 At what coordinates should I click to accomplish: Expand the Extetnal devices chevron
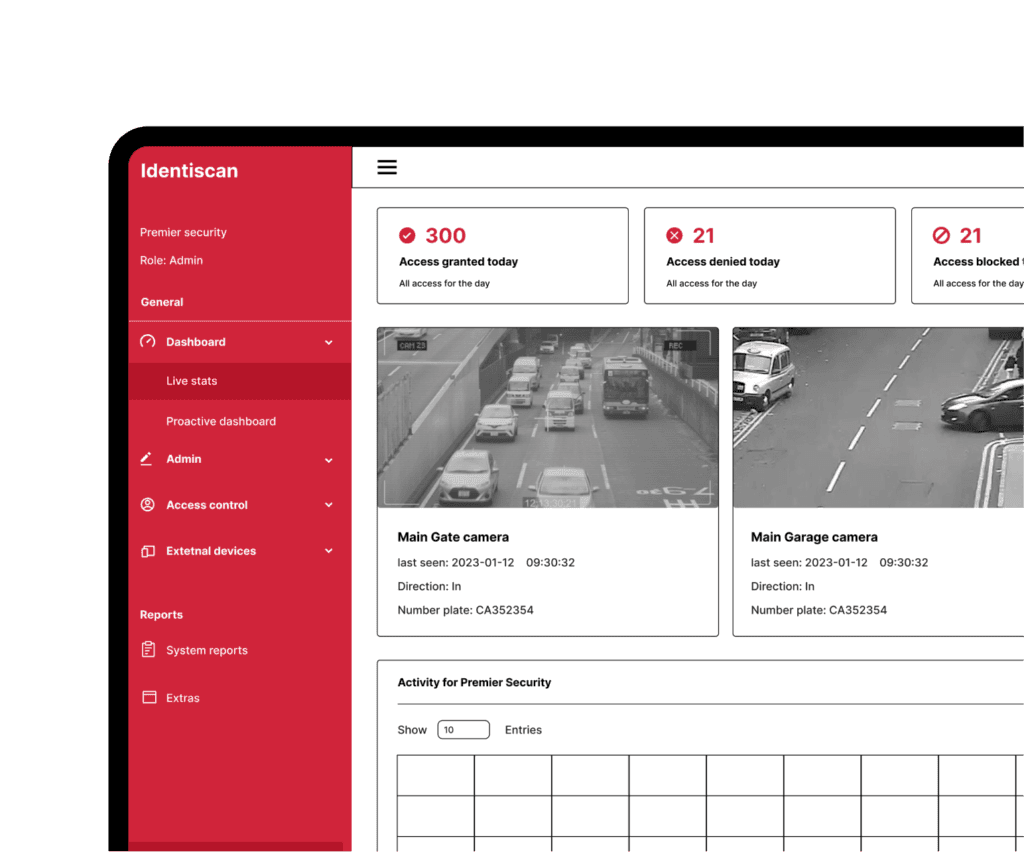(328, 551)
